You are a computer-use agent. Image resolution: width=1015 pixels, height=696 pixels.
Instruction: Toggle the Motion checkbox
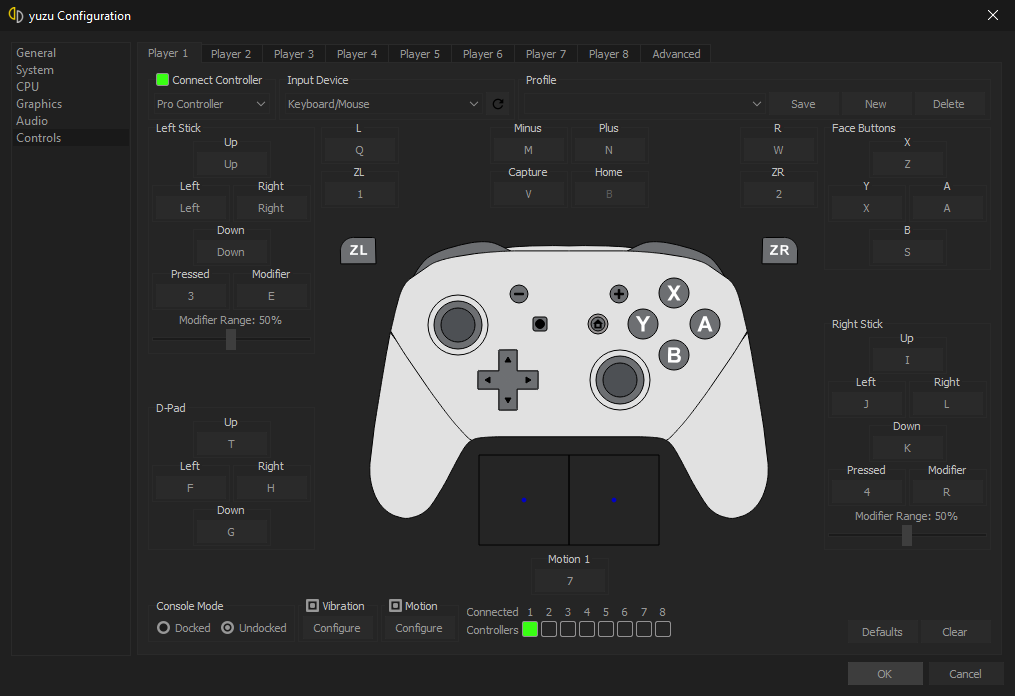pyautogui.click(x=395, y=605)
